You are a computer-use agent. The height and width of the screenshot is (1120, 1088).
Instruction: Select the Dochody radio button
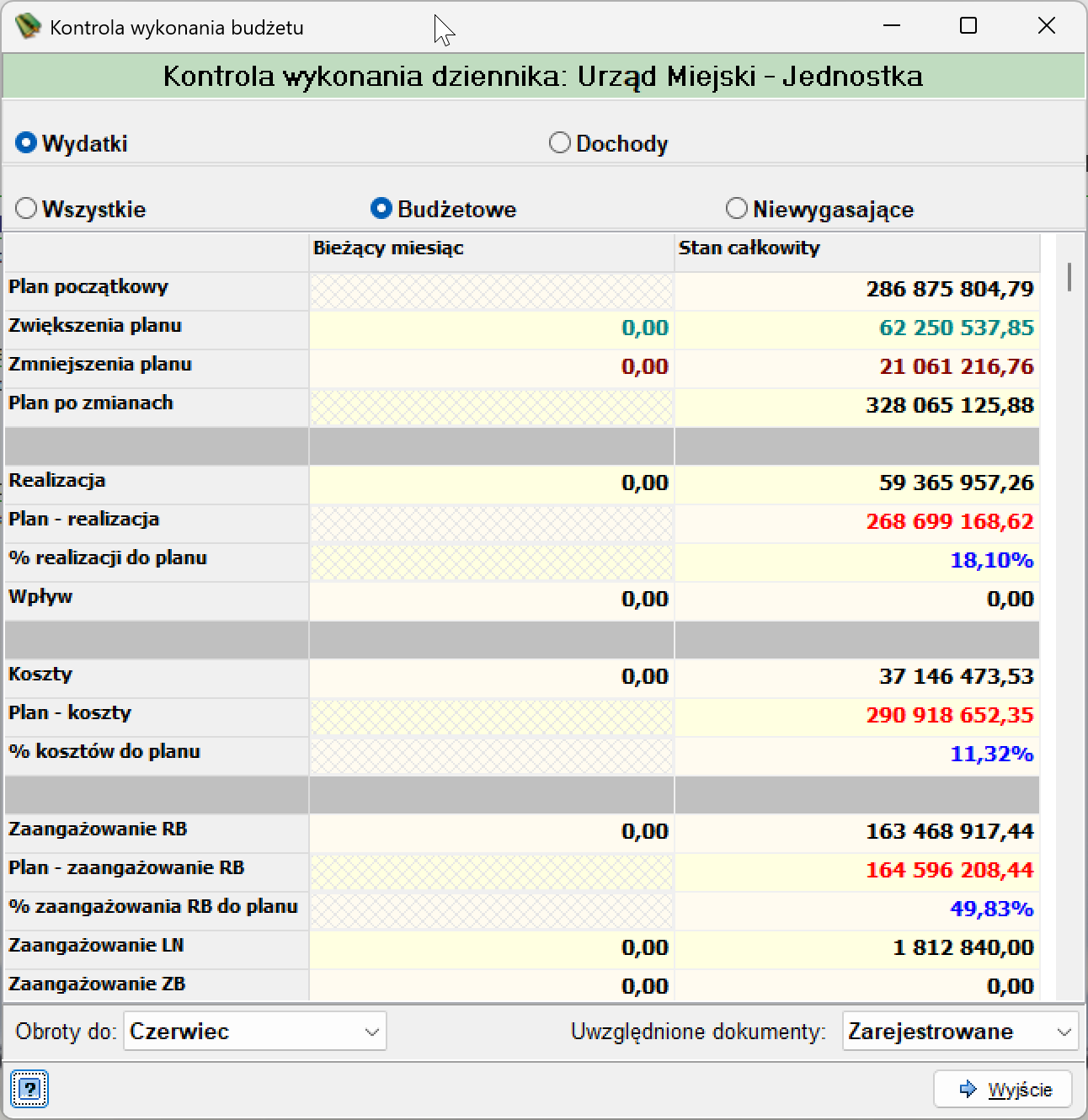pos(560,143)
